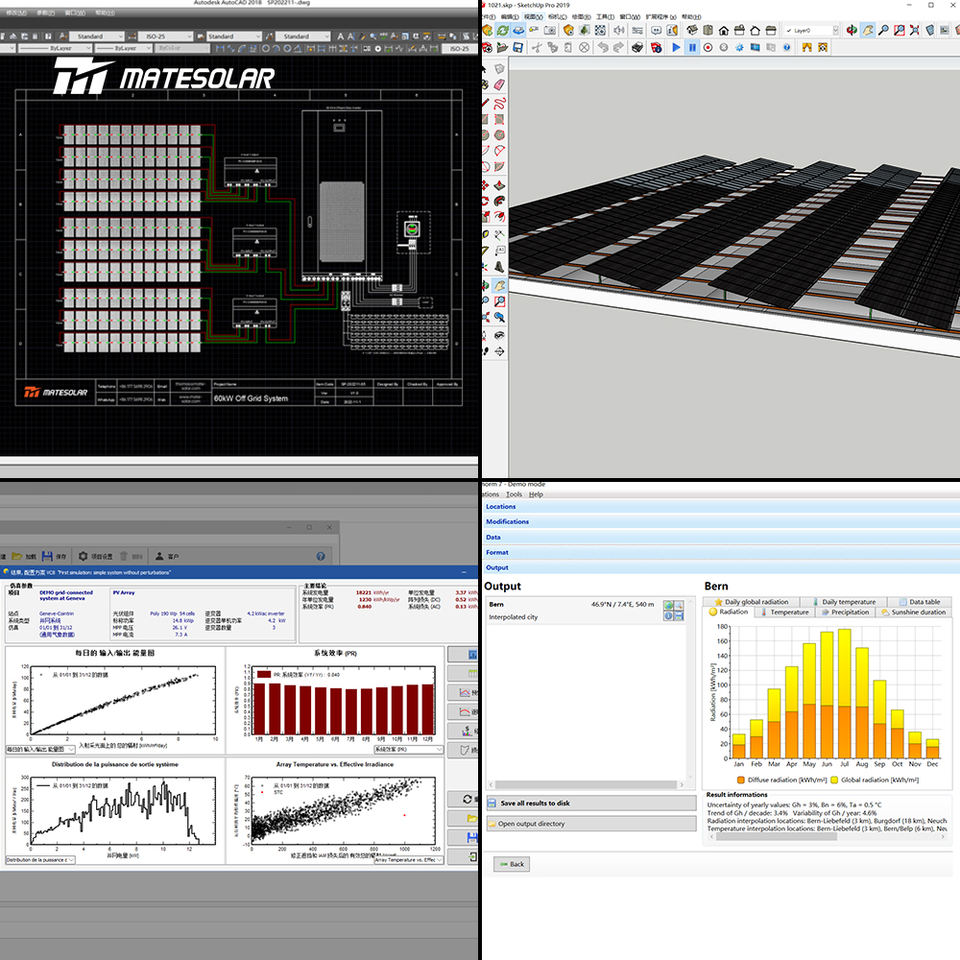Click the Back button
The image size is (960, 960).
point(511,864)
